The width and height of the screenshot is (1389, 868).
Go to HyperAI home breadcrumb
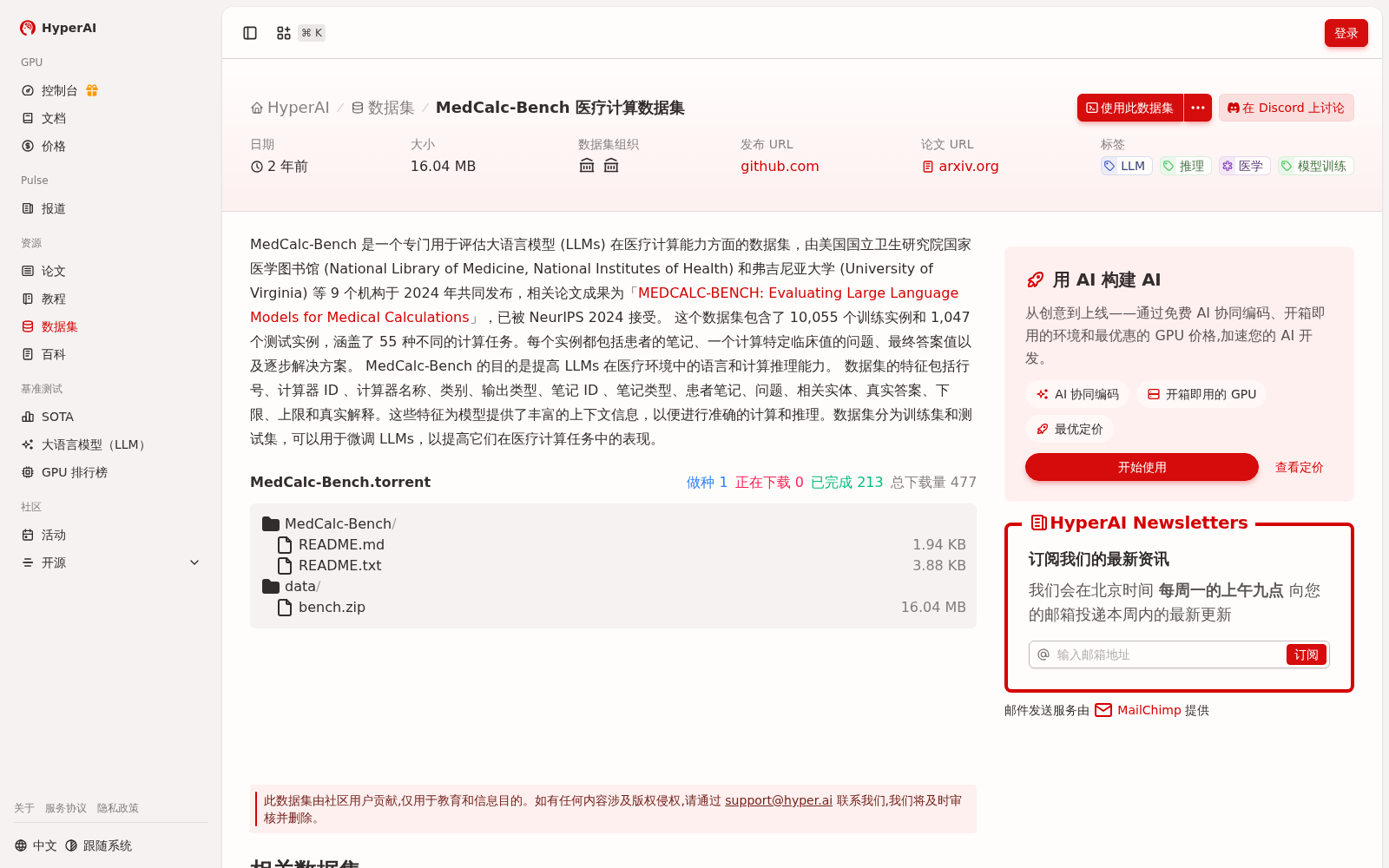[290, 108]
